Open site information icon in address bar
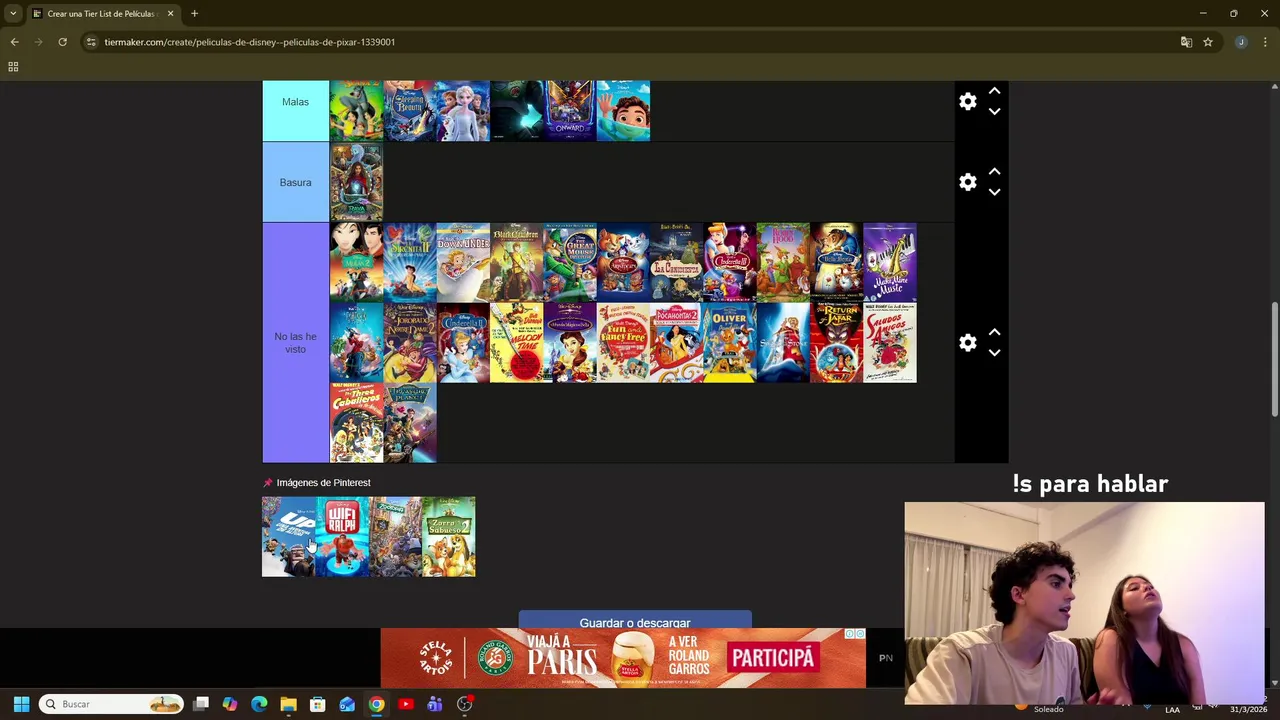1280x720 pixels. 91,42
